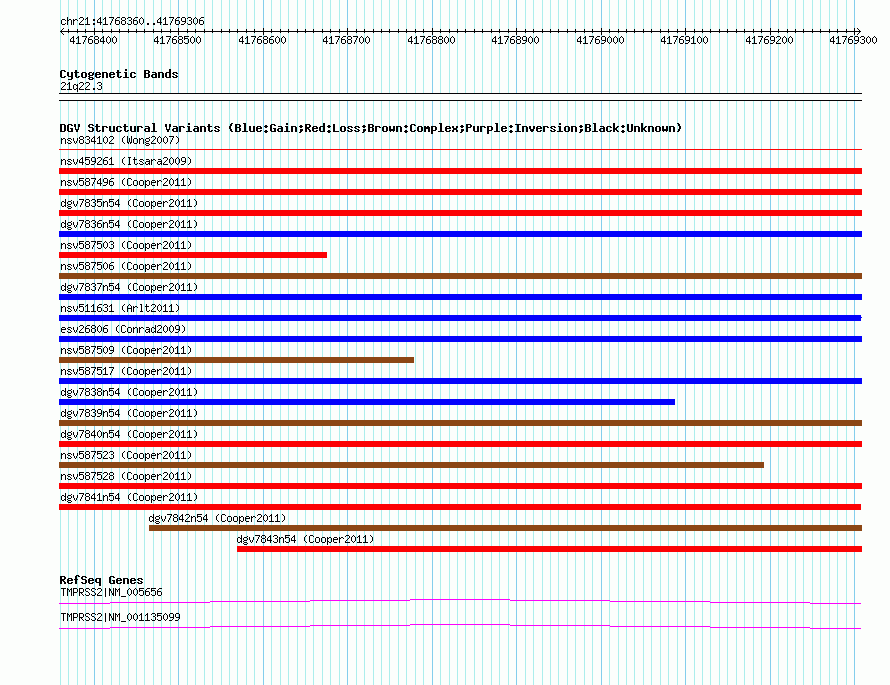Click ruler position 41769000
890x685 pixels.
[x=601, y=40]
